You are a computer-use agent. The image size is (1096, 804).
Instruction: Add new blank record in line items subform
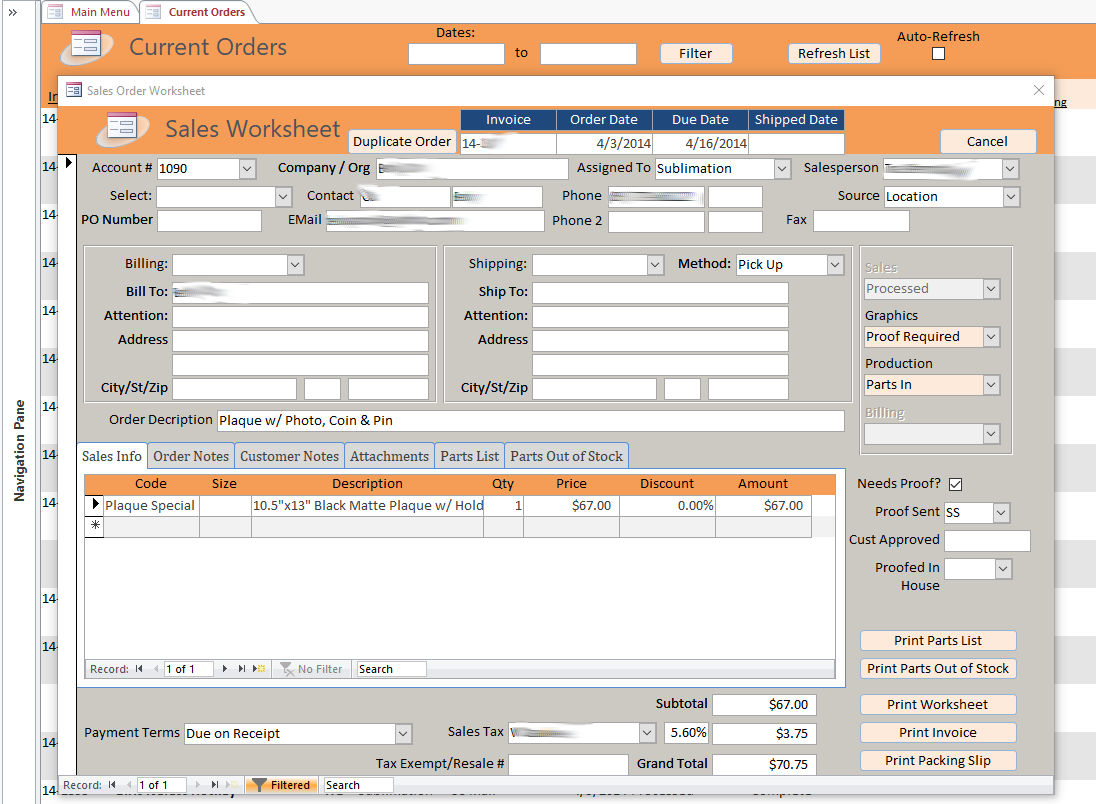260,669
